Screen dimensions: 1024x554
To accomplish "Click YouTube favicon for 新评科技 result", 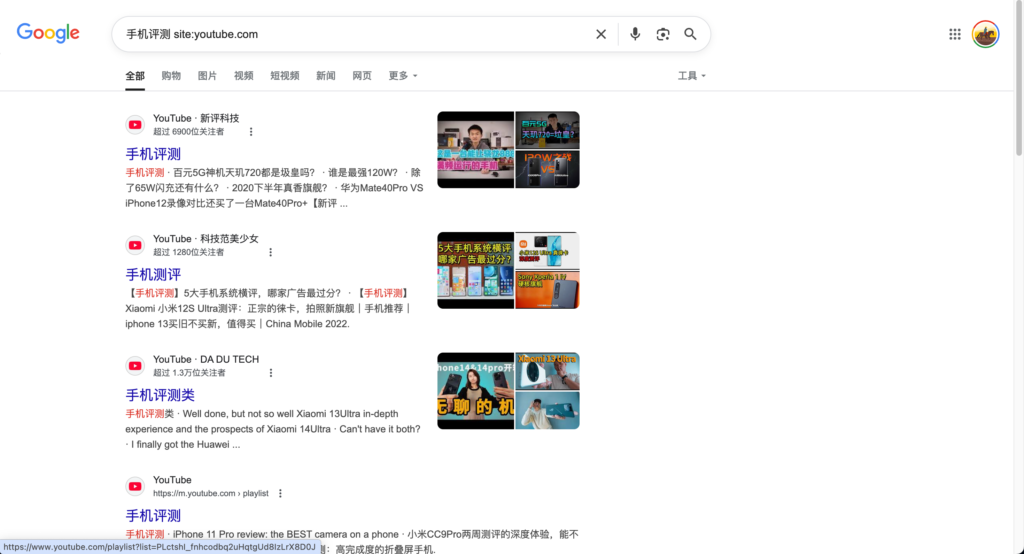I will (135, 125).
